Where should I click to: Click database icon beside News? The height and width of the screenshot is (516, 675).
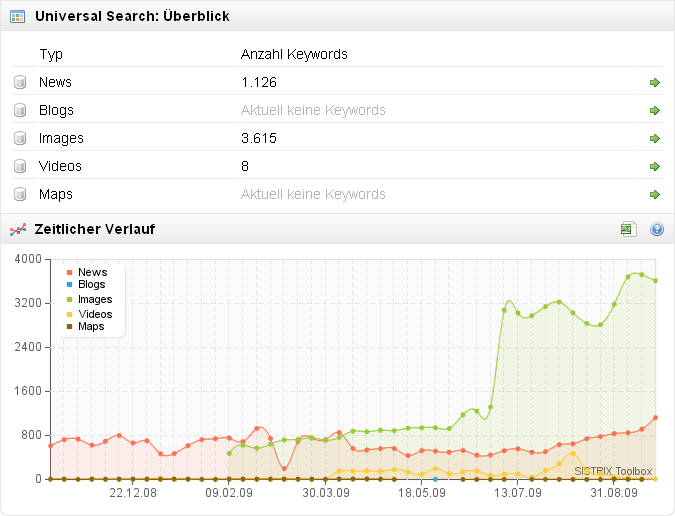pyautogui.click(x=18, y=82)
